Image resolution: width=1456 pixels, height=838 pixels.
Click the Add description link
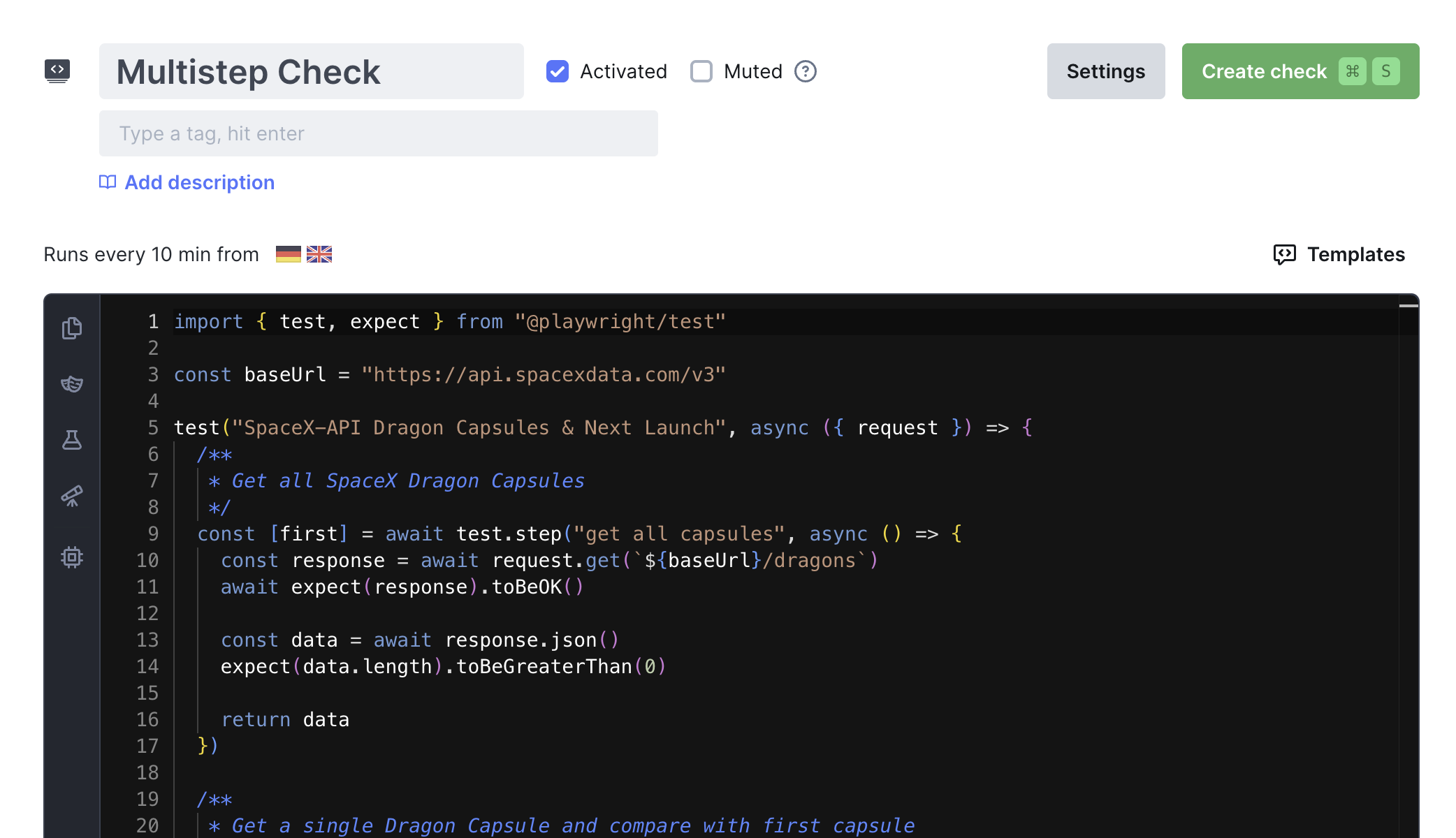tap(199, 182)
